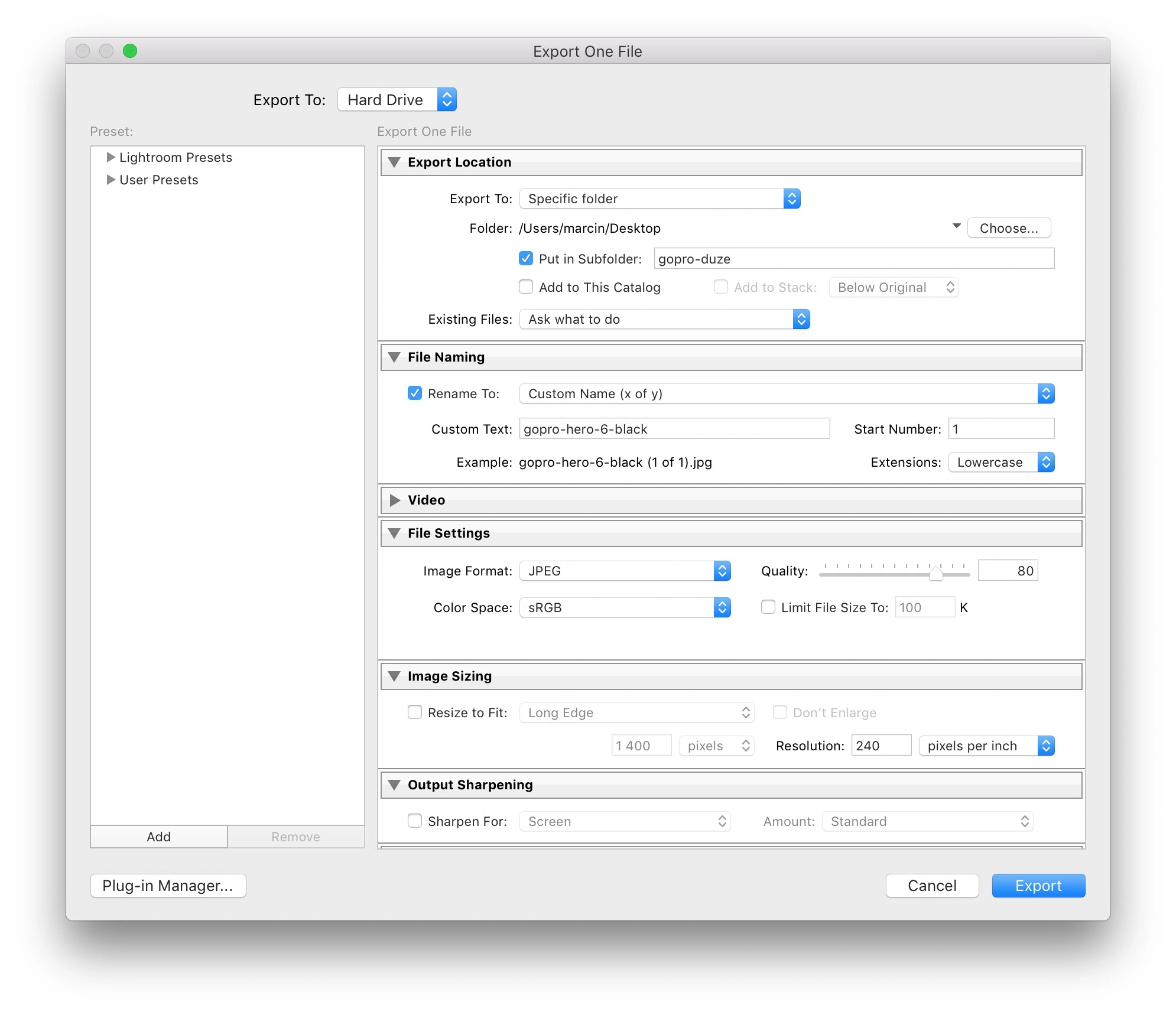Enable Limit File Size To
This screenshot has height=1015, width=1176.
pos(768,607)
